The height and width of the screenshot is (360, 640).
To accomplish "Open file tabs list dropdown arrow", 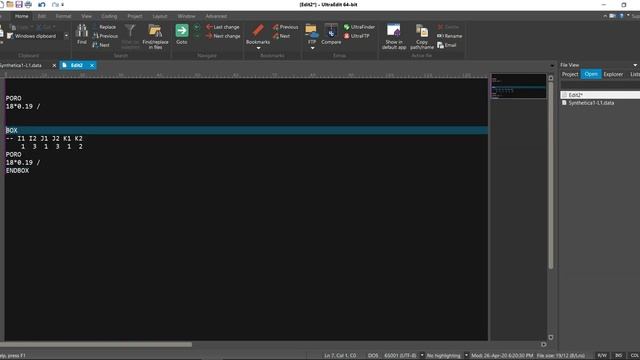I will (552, 65).
